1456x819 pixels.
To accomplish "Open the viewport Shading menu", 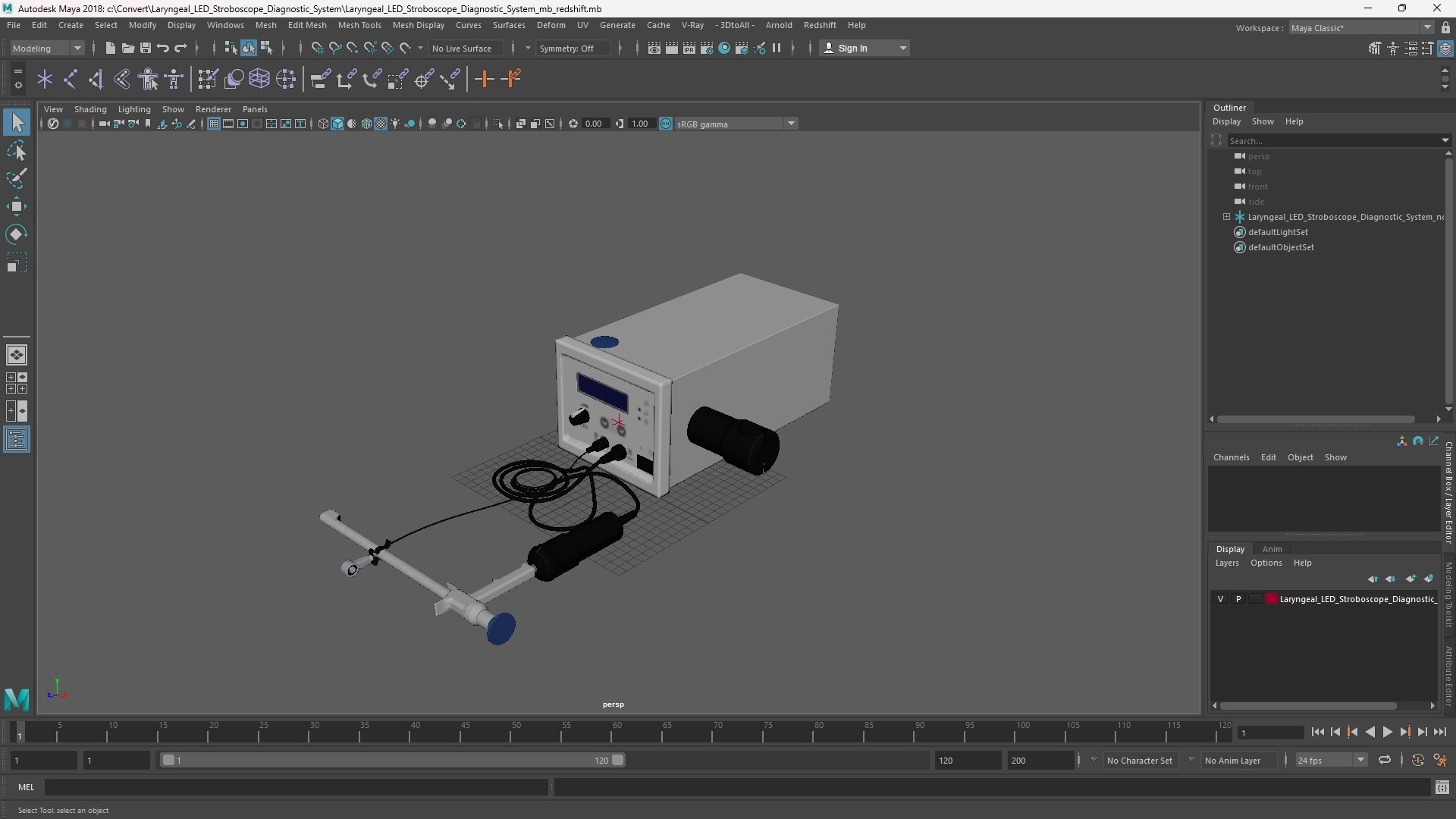I will (90, 109).
